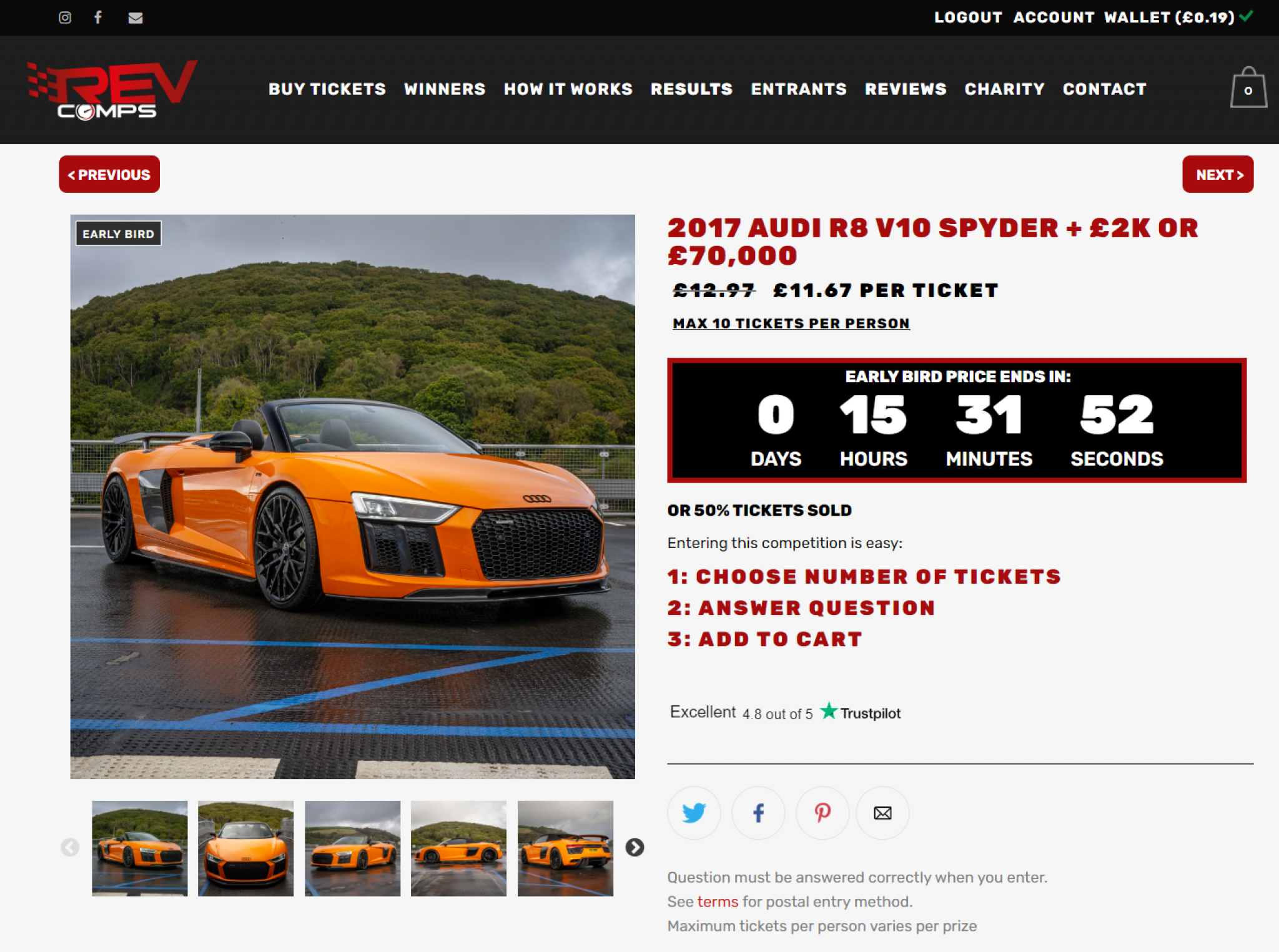
Task: Open the Instagram icon in top bar
Action: (x=65, y=17)
